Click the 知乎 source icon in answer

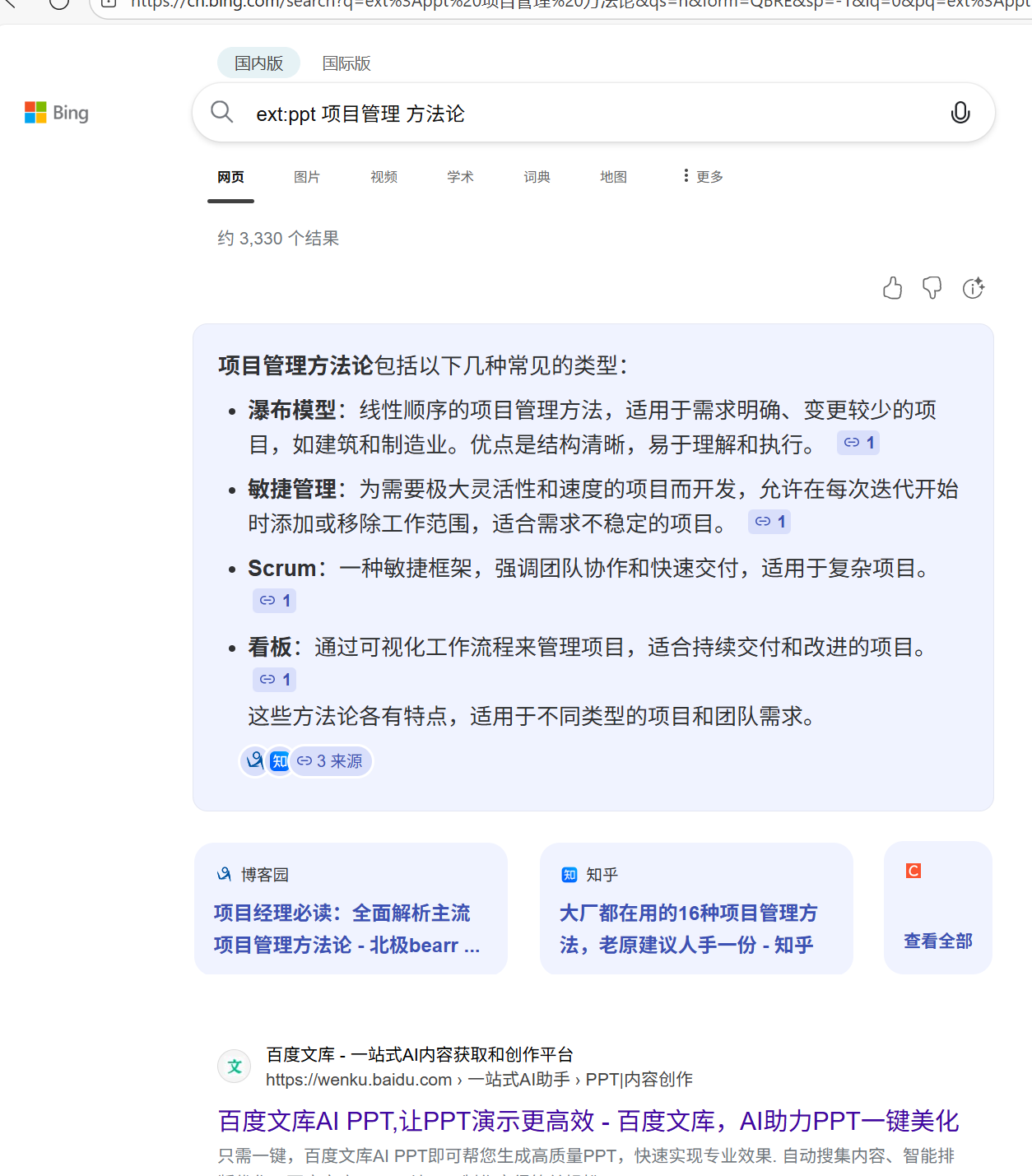point(280,761)
